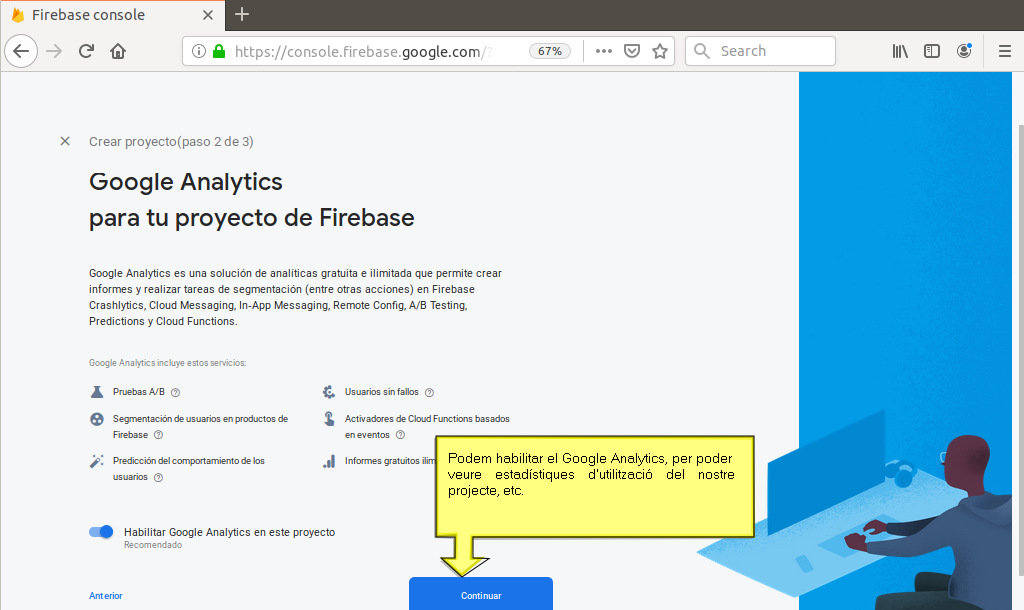Show help for Segmentación de usuarios

pos(158,435)
